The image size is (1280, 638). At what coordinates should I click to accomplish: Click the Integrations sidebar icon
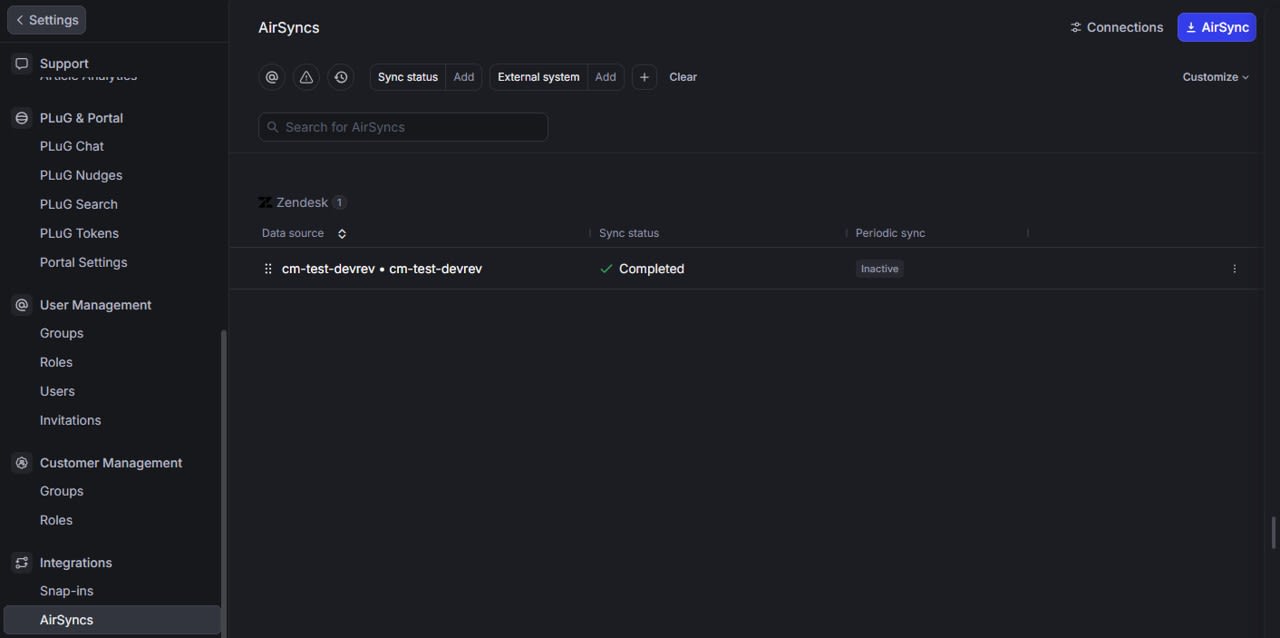coord(22,563)
